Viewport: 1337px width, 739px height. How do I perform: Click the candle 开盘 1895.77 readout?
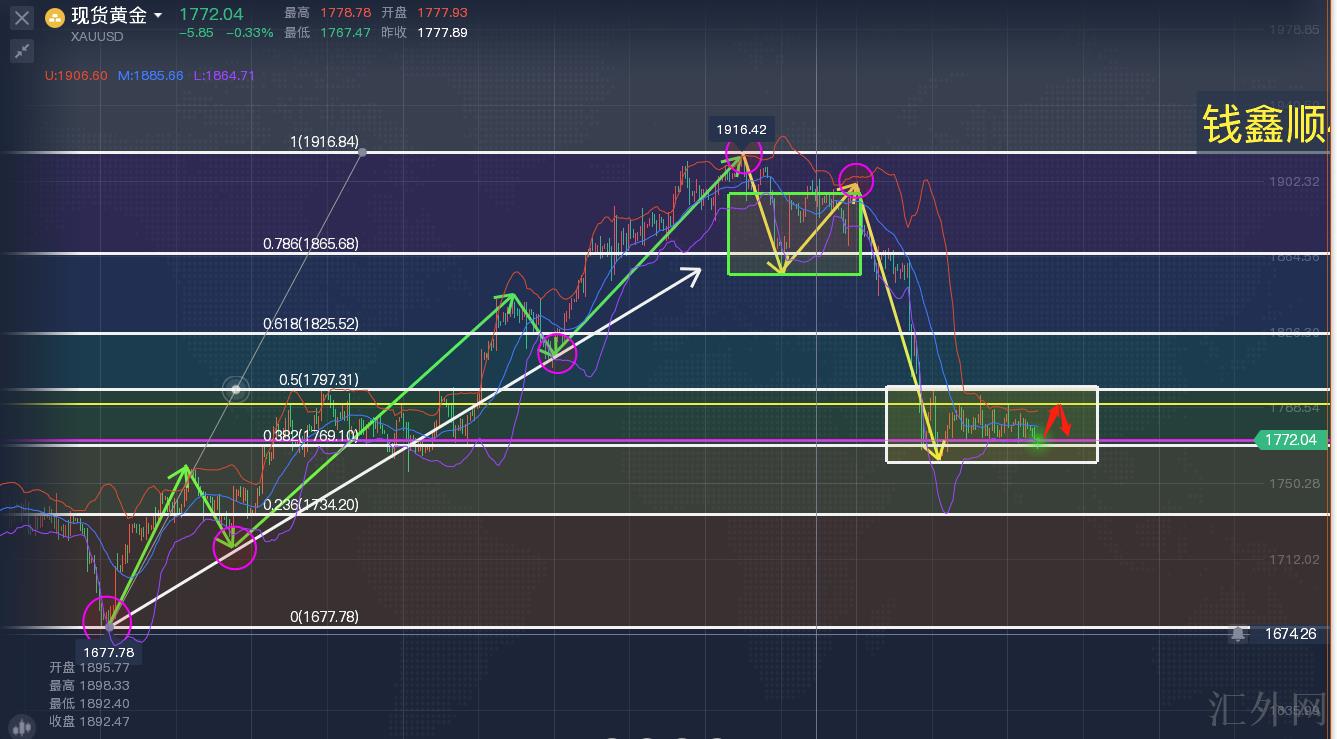89,667
